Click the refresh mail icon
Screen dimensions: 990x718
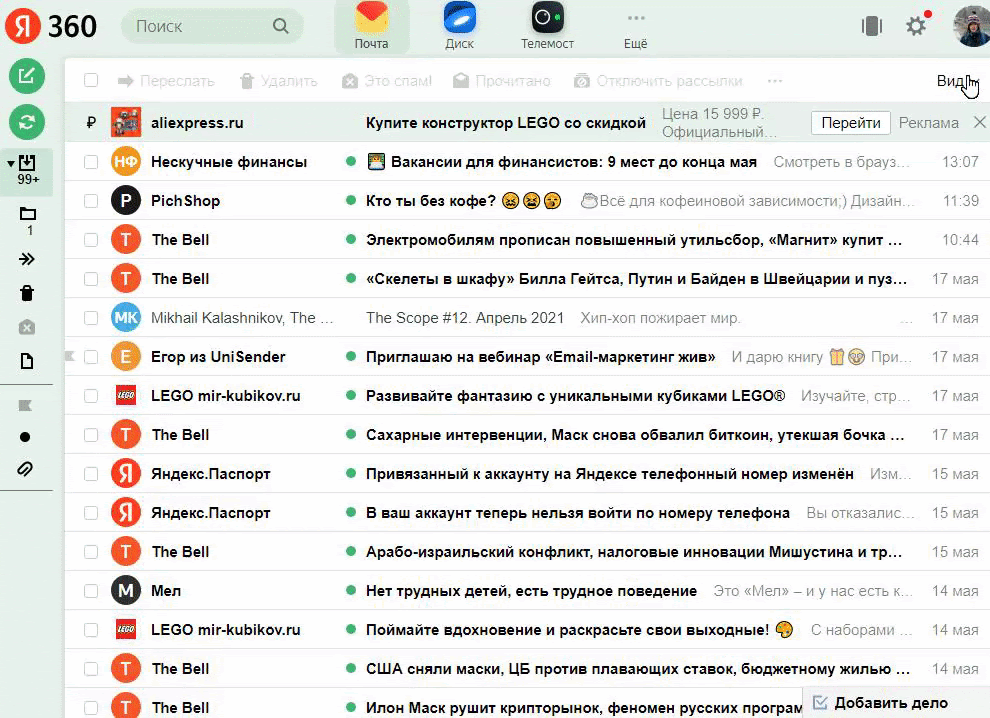tap(27, 122)
